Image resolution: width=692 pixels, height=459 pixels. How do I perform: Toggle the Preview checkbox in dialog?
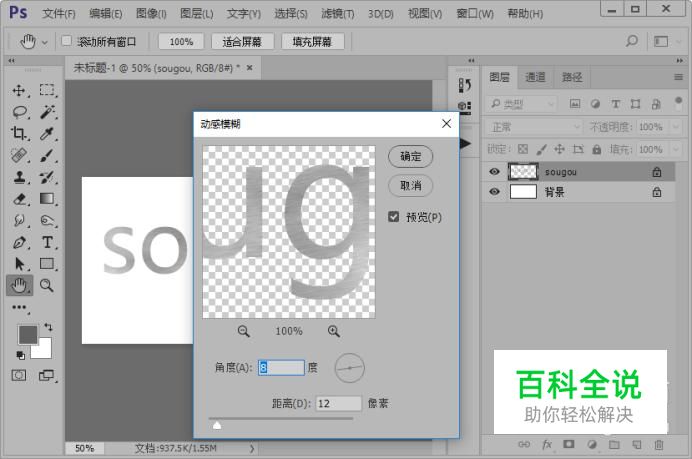click(x=394, y=217)
